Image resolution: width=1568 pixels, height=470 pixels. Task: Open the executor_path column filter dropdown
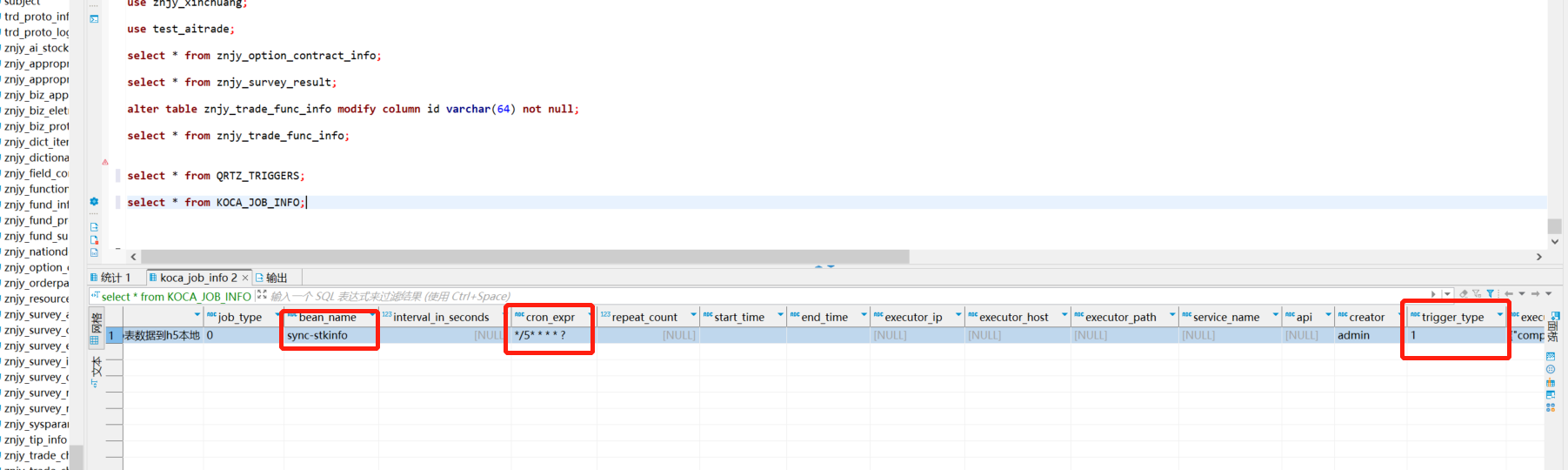(x=1172, y=315)
